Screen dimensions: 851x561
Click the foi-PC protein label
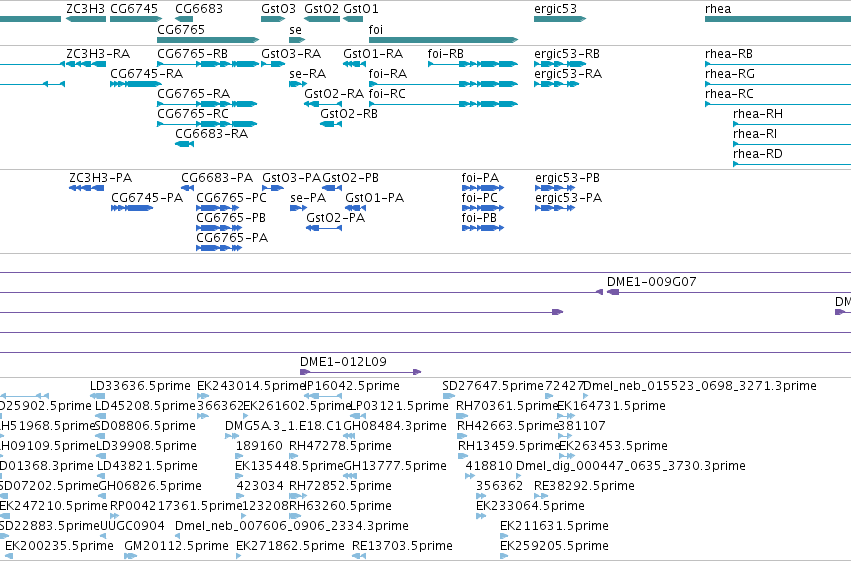pyautogui.click(x=480, y=198)
